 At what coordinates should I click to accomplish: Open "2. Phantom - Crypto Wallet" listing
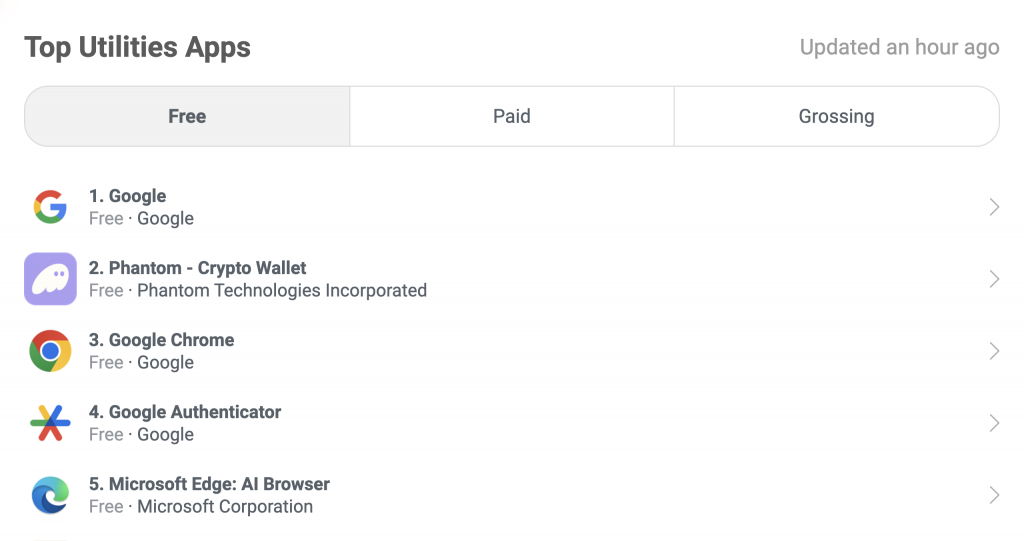[197, 268]
